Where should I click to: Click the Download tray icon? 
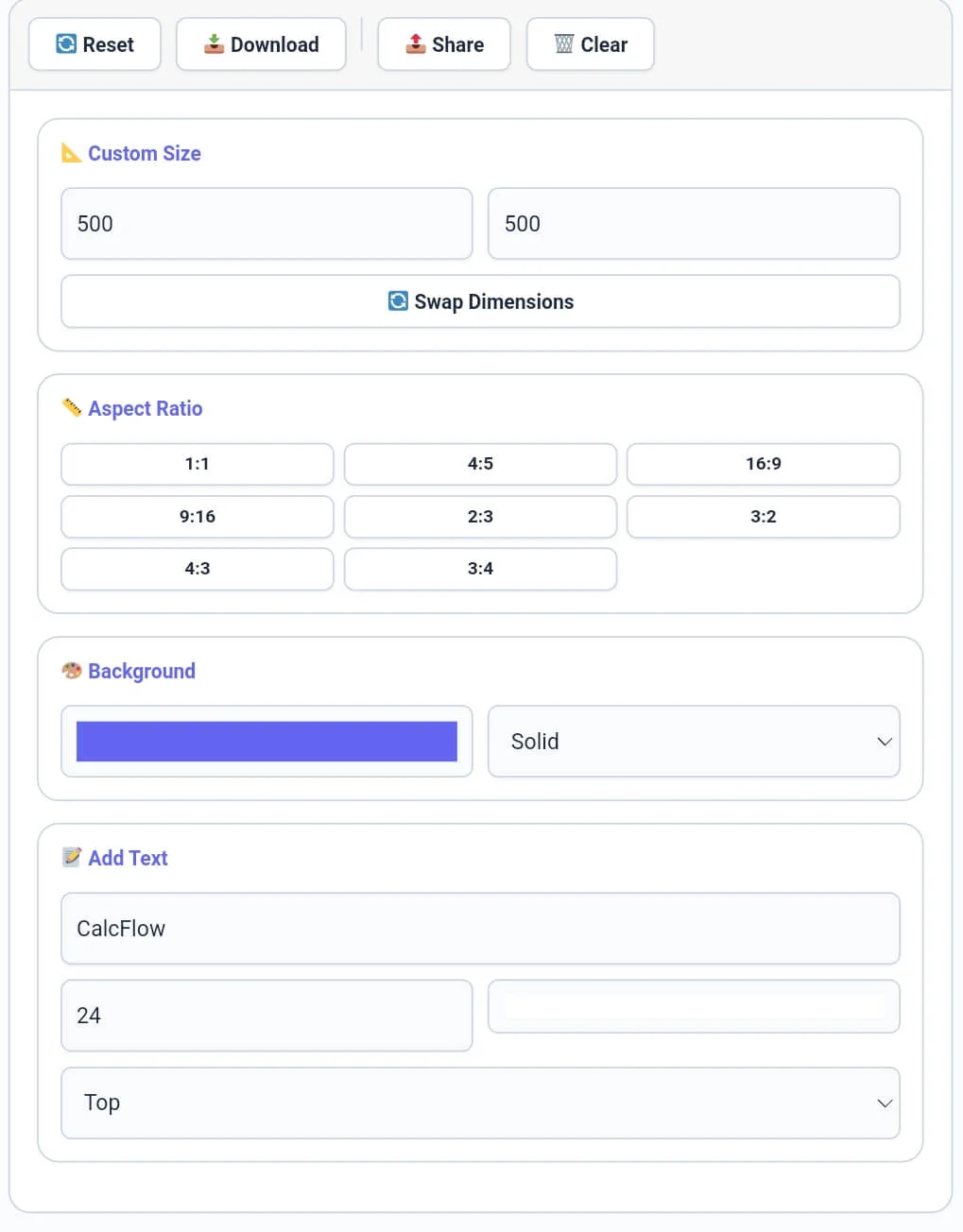tap(214, 43)
